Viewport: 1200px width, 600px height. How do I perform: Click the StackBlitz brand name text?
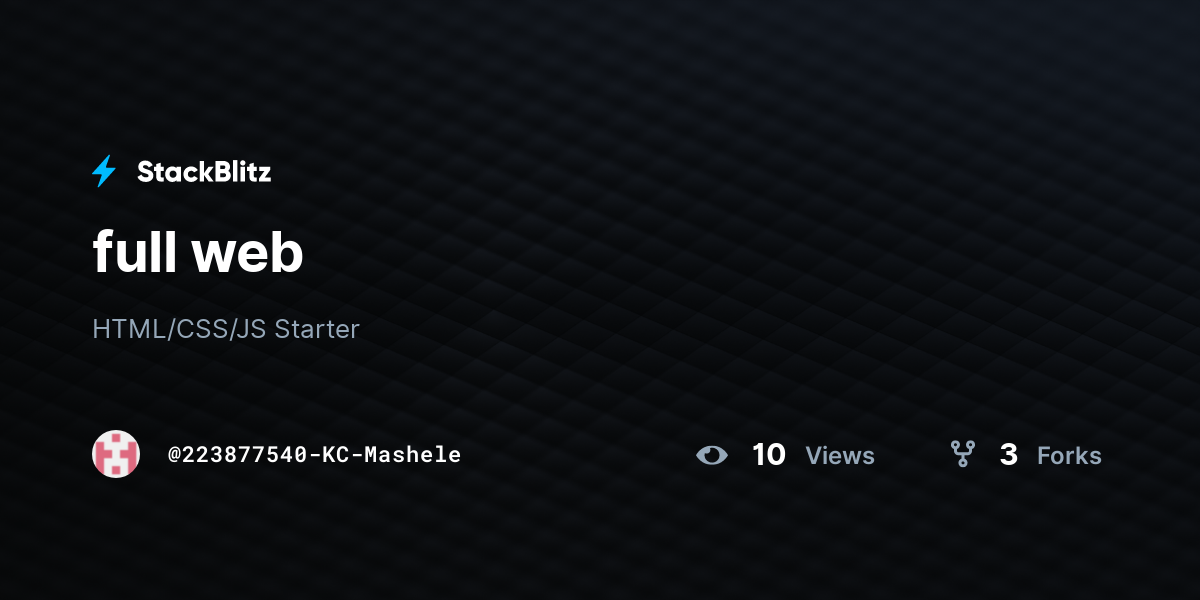[x=204, y=172]
